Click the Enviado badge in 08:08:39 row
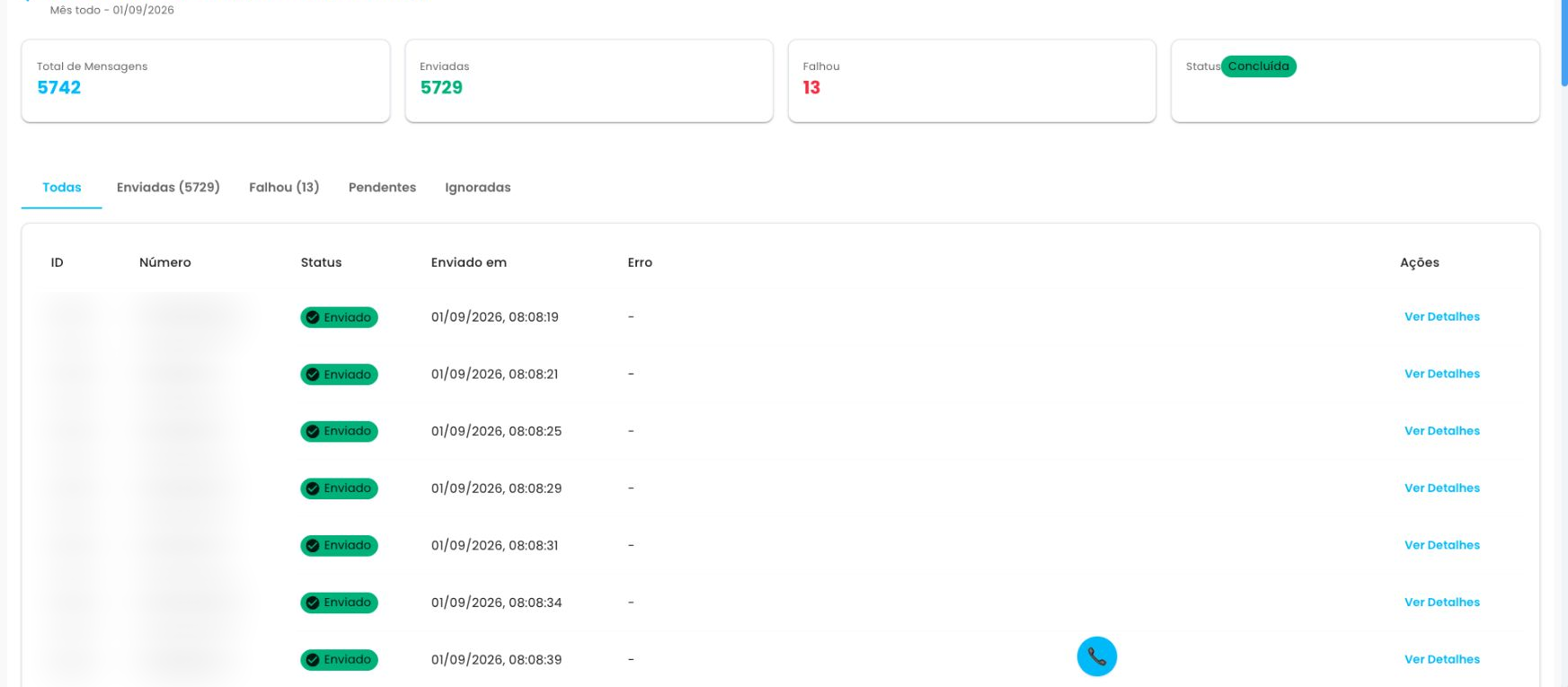Image resolution: width=1568 pixels, height=687 pixels. [339, 659]
